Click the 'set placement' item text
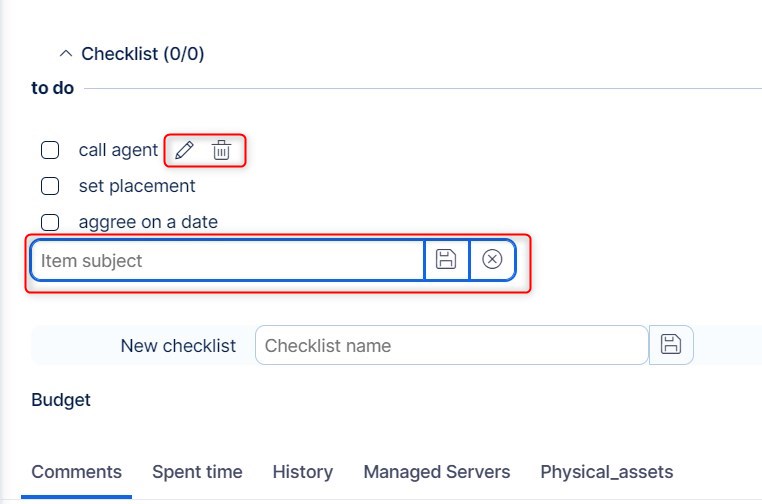Screen dimensions: 762x504 [137, 186]
